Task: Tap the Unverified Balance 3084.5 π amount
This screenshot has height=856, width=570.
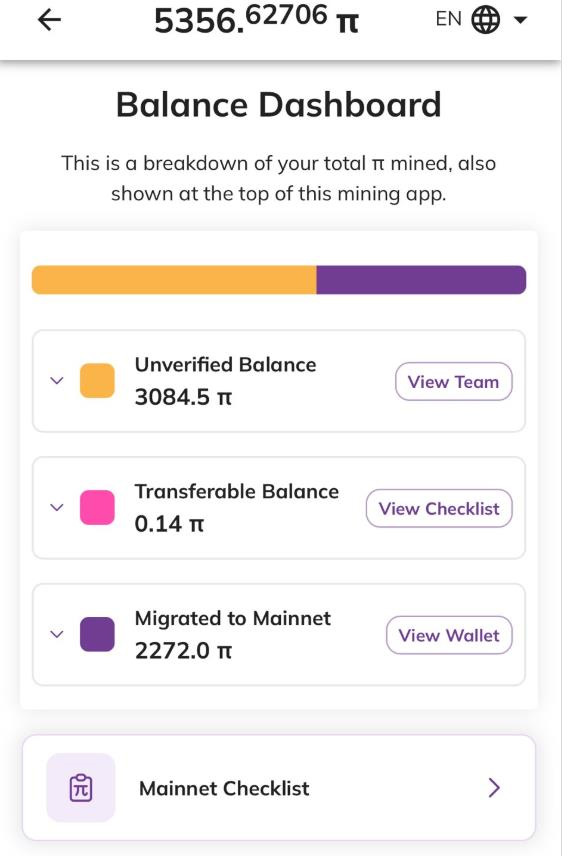Action: click(x=183, y=397)
